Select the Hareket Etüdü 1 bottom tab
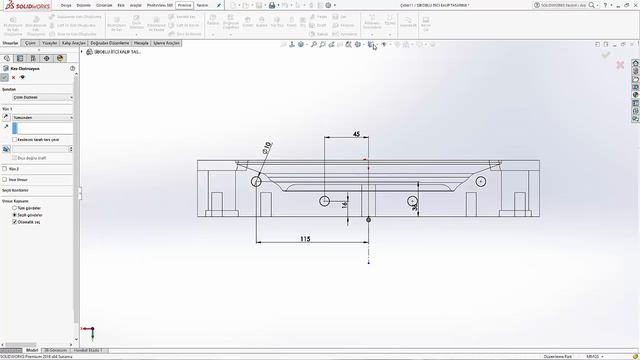The image size is (640, 360). click(89, 350)
